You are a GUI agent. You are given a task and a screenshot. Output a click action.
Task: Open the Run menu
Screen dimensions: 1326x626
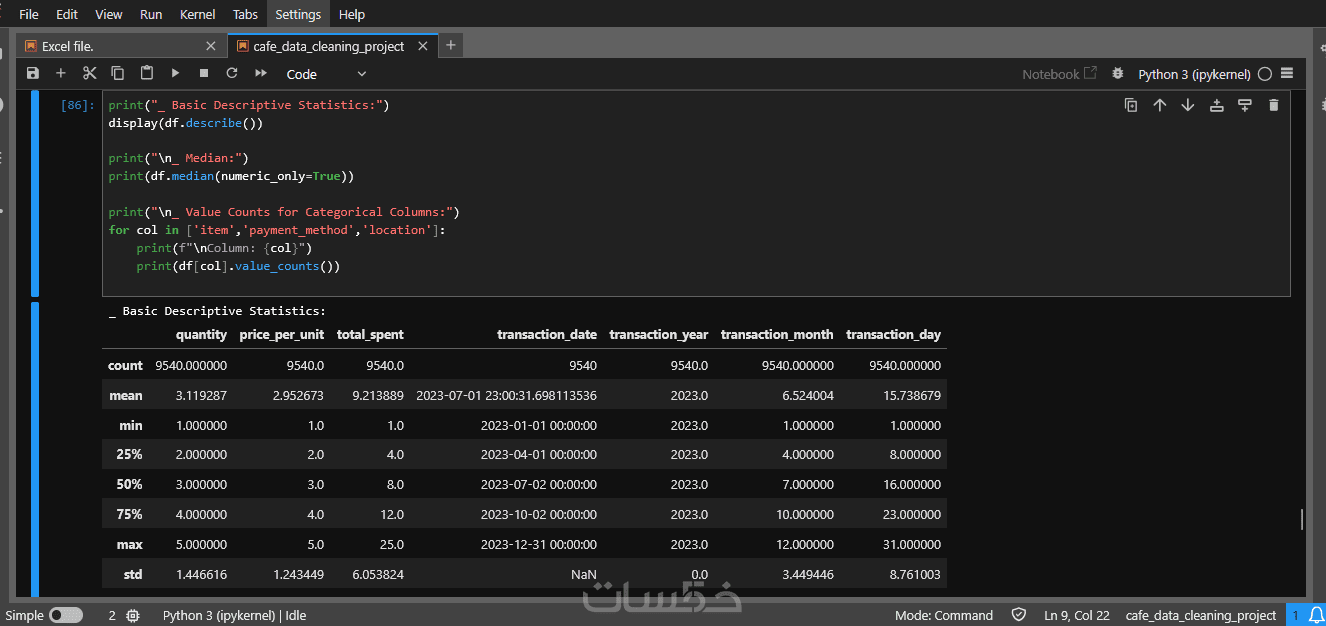[x=151, y=14]
